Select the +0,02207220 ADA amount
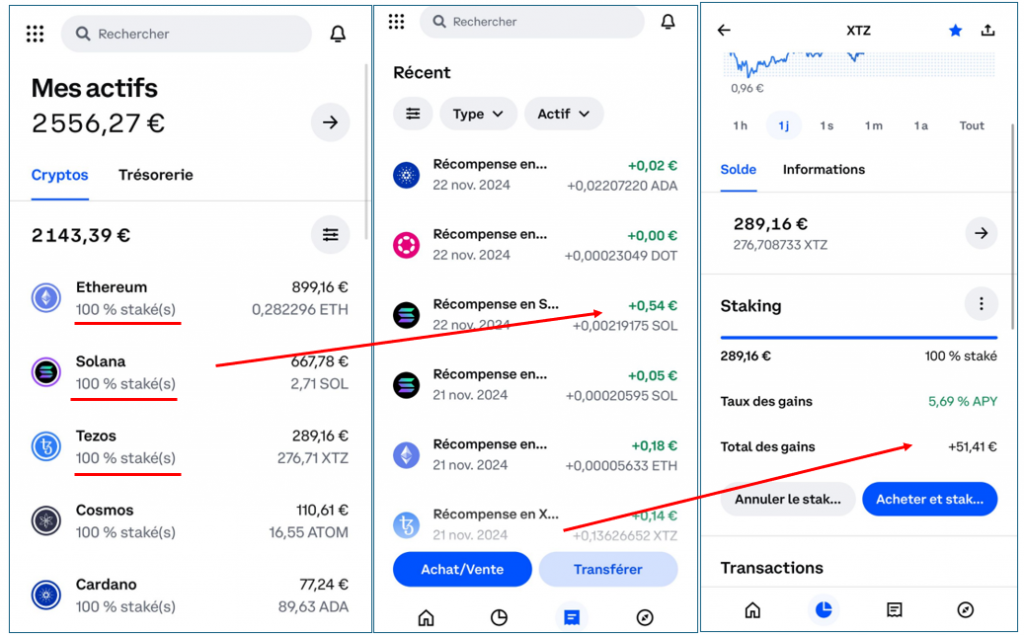1024x635 pixels. point(622,186)
